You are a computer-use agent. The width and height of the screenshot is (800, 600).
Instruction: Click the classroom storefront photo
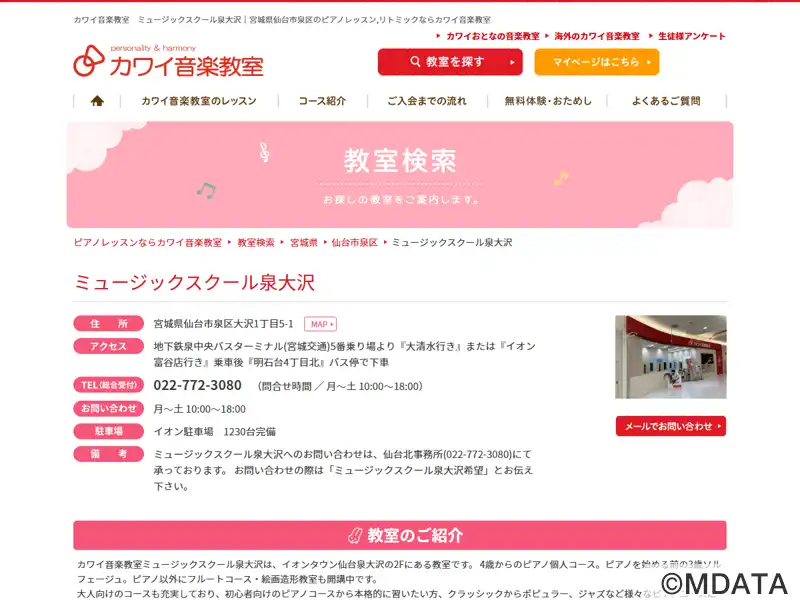coord(671,357)
